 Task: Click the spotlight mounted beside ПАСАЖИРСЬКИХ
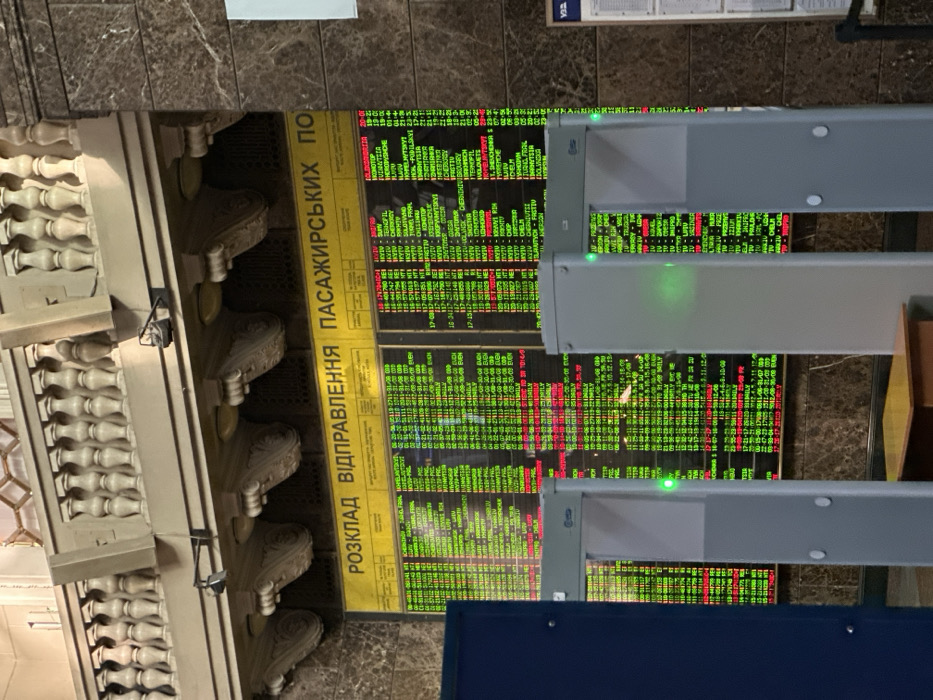point(156,318)
